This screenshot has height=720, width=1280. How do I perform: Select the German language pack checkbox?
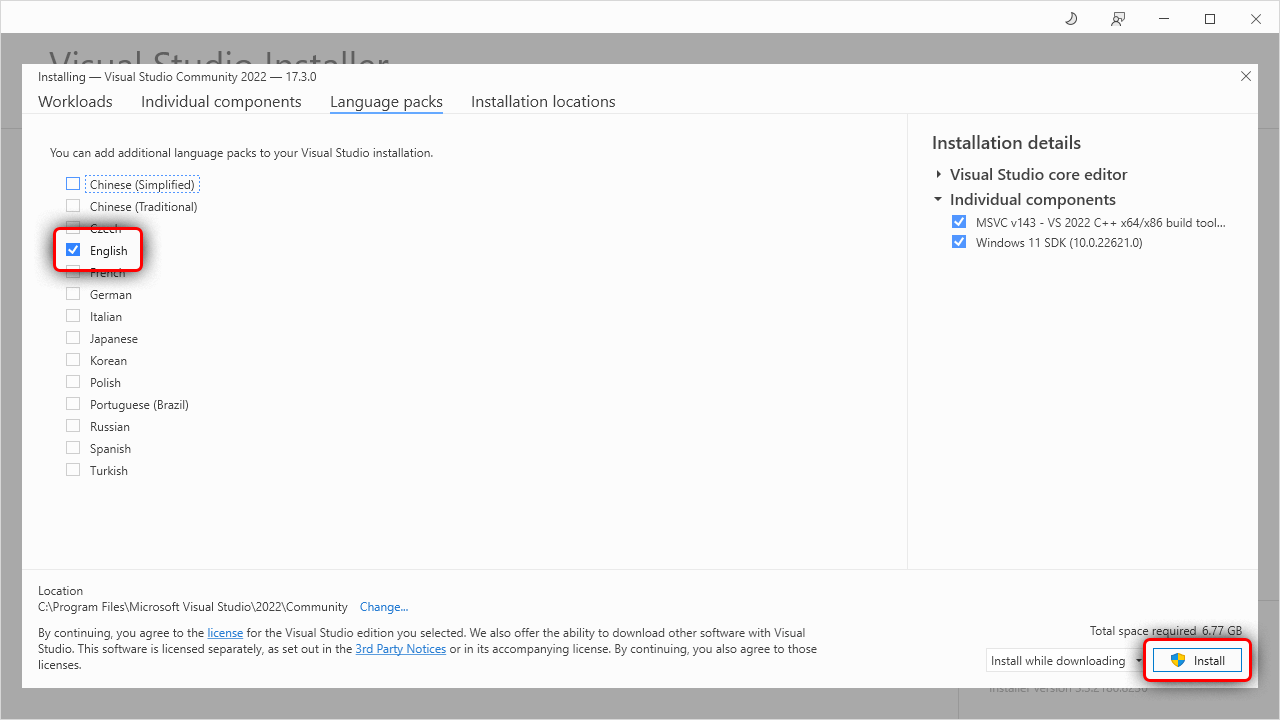[73, 294]
